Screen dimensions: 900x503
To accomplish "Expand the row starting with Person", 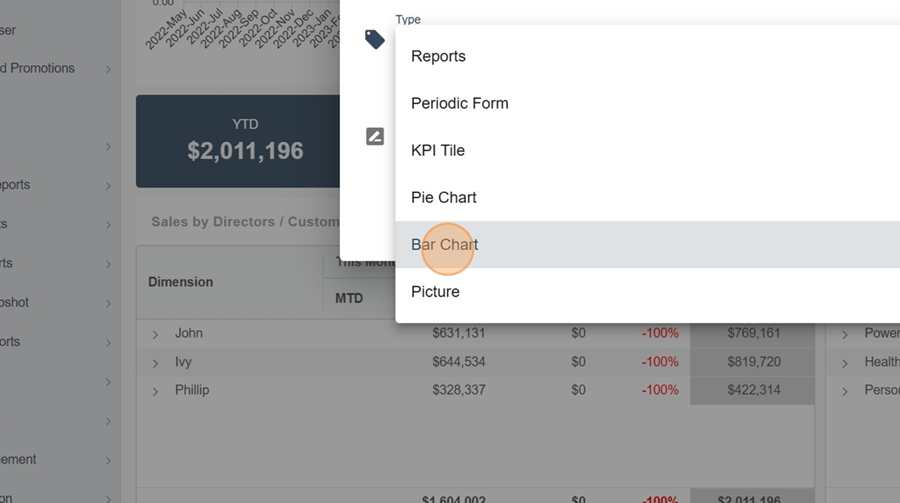I will click(845, 391).
